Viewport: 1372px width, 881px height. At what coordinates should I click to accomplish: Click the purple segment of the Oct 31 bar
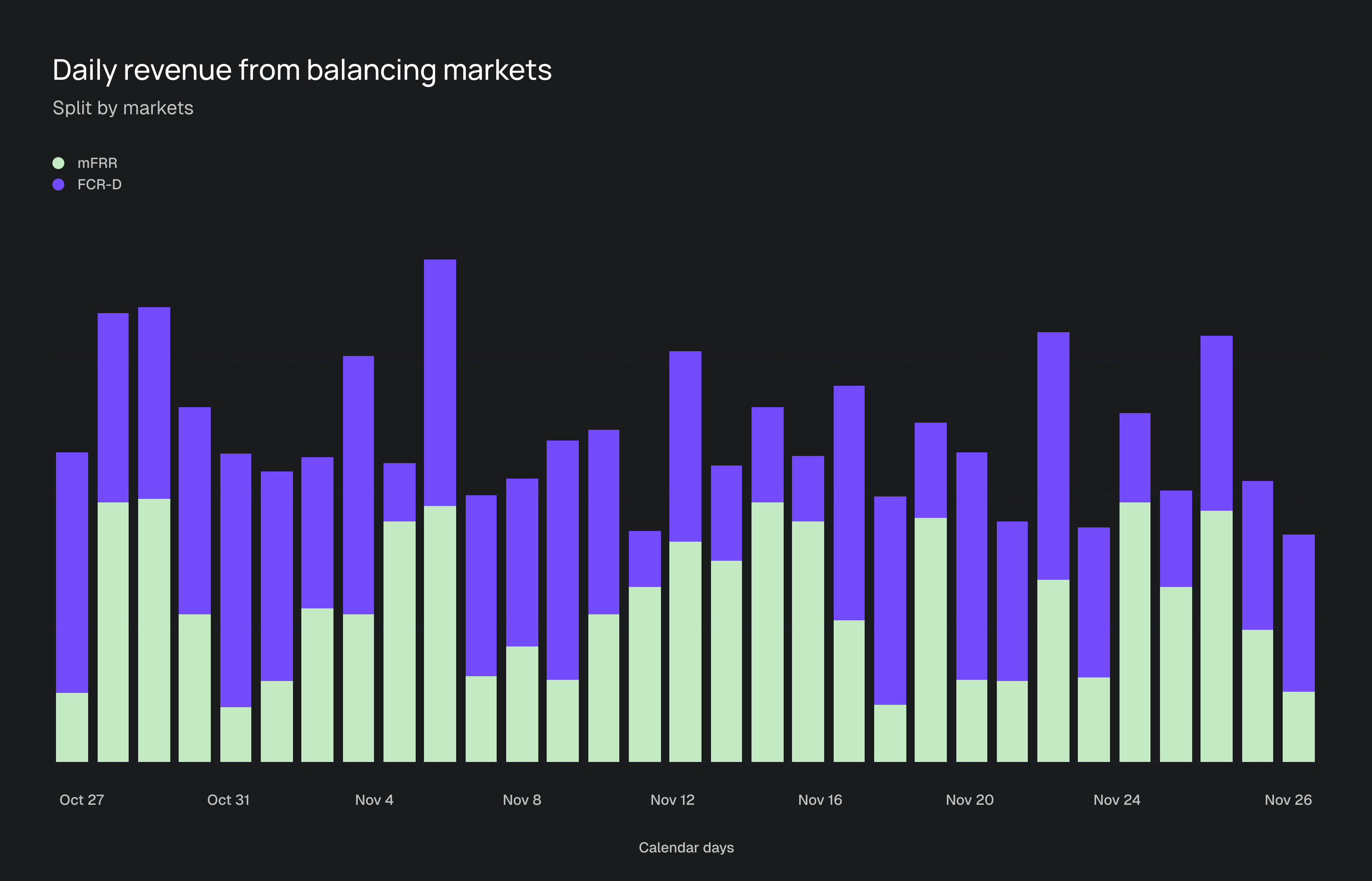coord(236,580)
